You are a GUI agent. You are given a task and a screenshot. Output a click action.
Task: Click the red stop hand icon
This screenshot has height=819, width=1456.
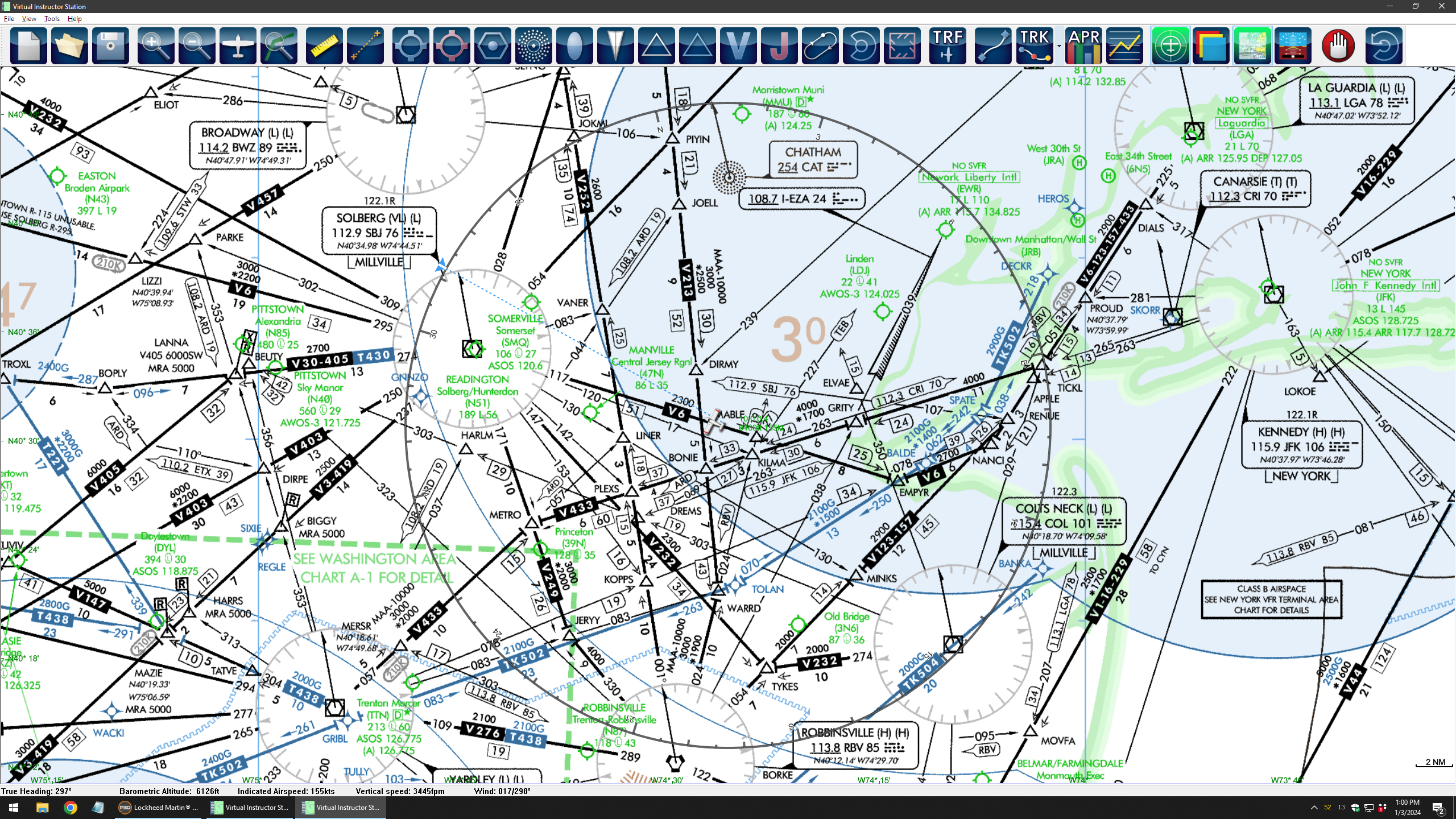click(x=1338, y=45)
